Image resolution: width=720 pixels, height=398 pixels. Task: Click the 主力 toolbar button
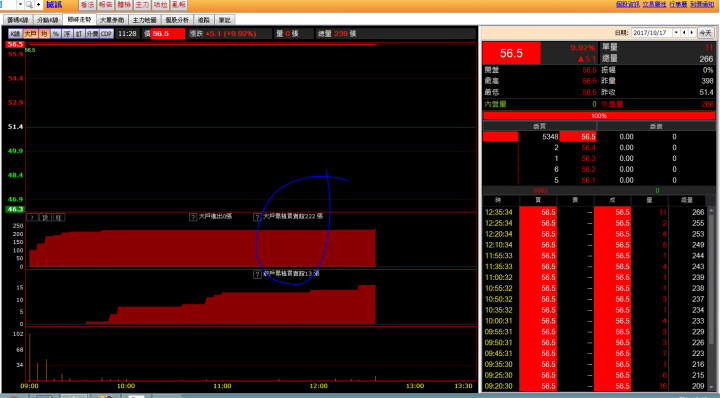point(142,5)
